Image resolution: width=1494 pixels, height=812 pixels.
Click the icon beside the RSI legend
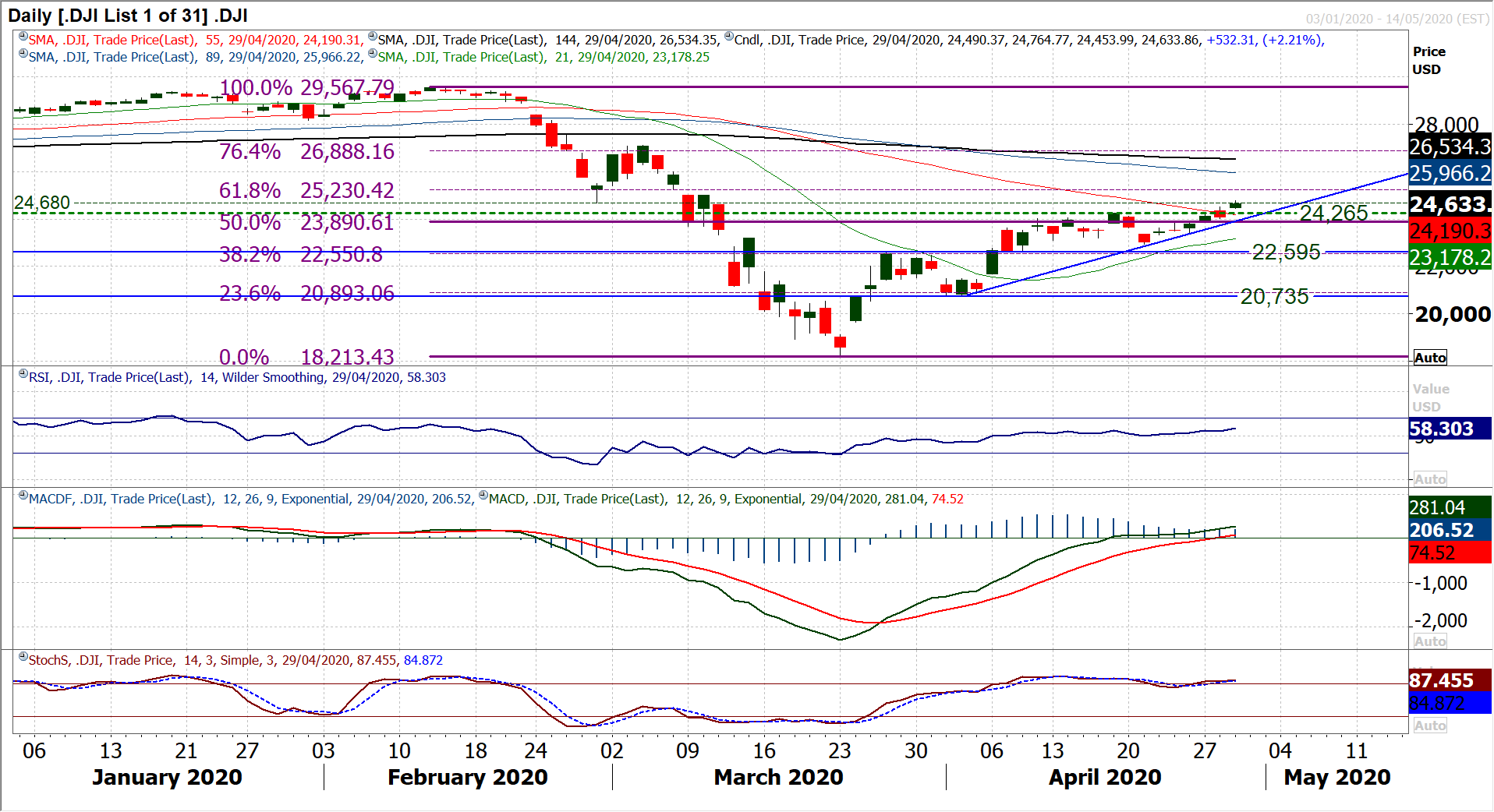tap(23, 374)
